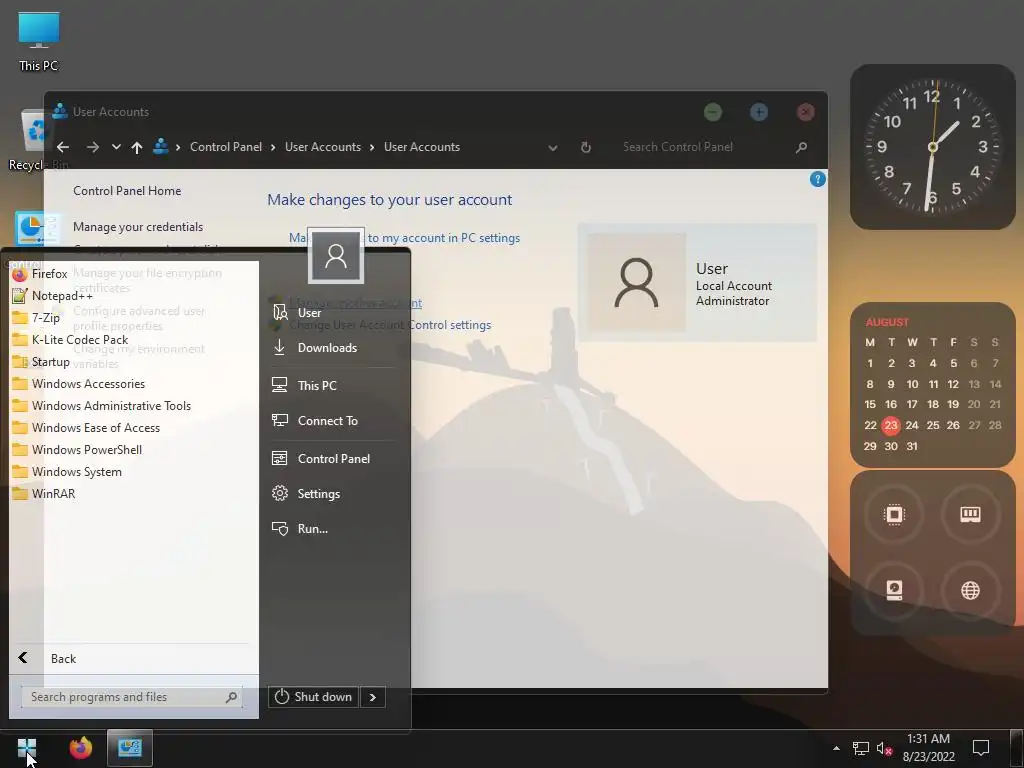Screen dimensions: 1024x768
Task: Select August 31 on calendar widget
Action: click(x=912, y=446)
